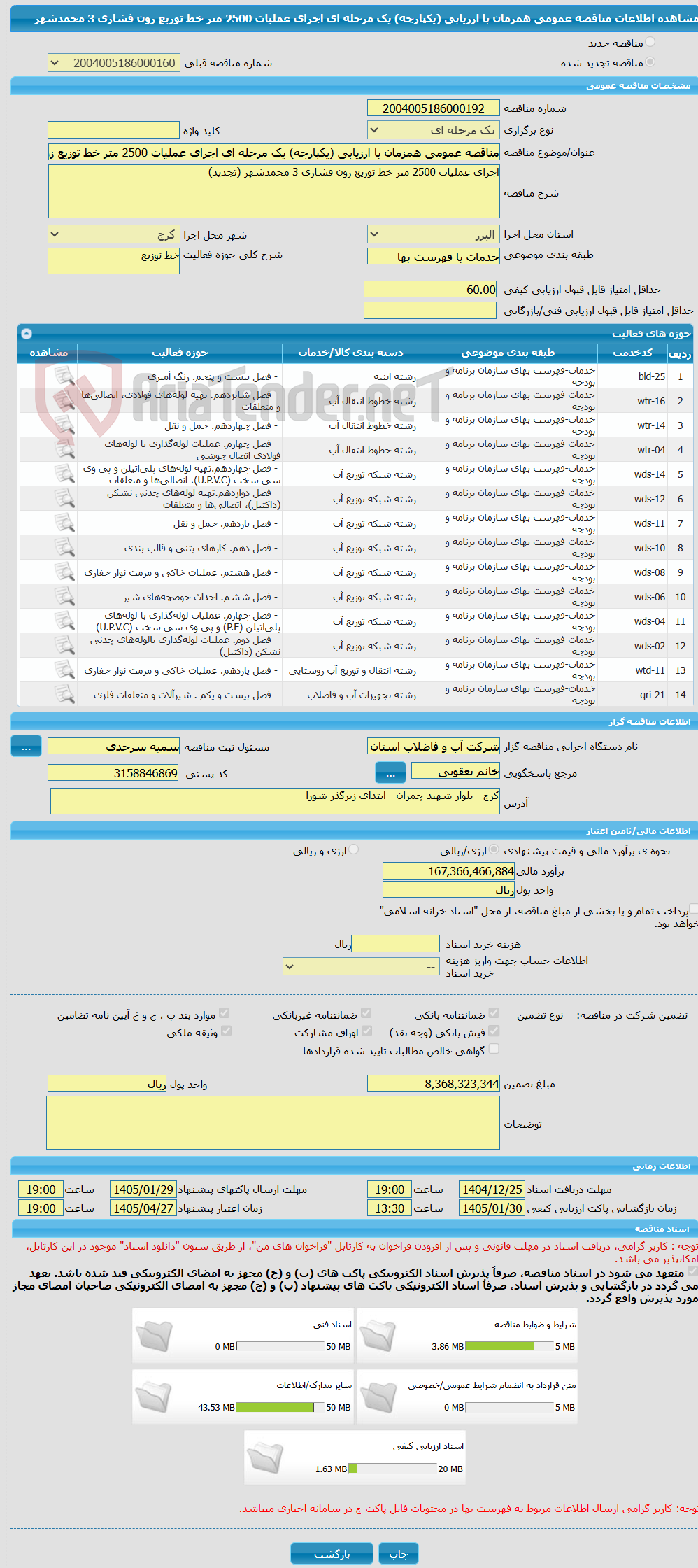The image size is (698, 1568).
Task: Open the اسناد فنی folder icon
Action: (x=154, y=1336)
